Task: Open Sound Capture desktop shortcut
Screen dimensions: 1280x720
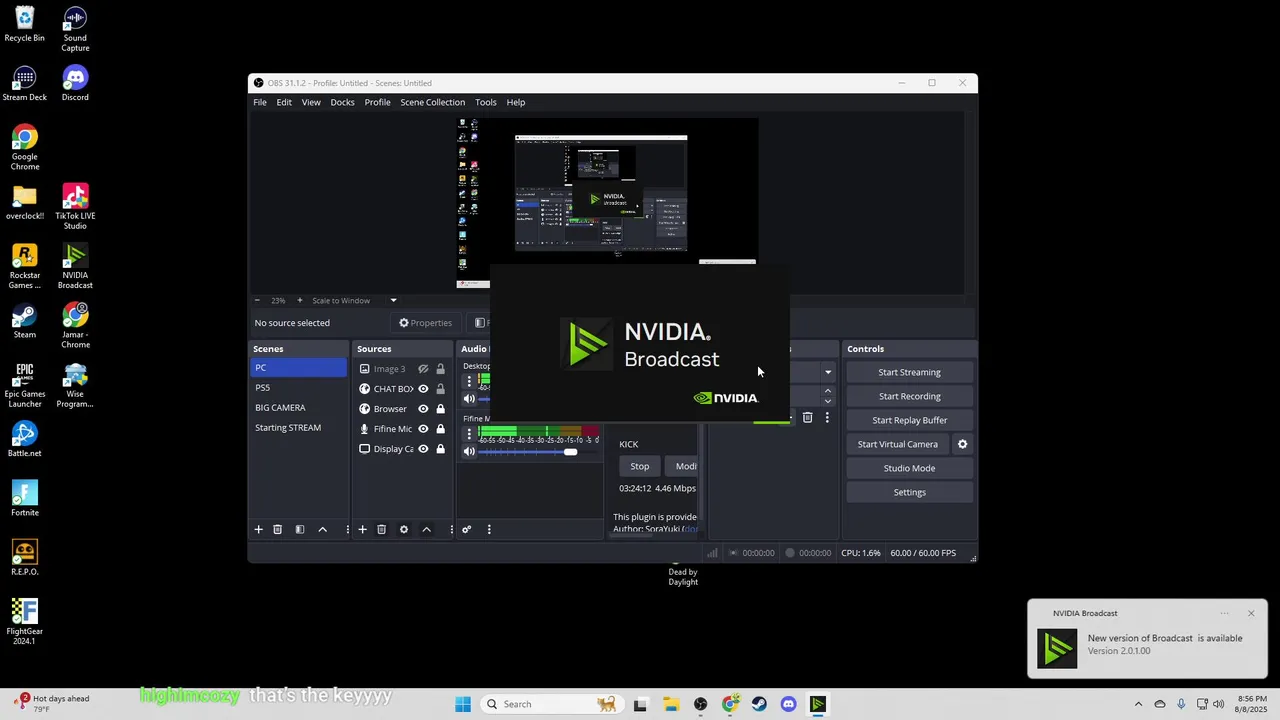Action: click(x=75, y=28)
